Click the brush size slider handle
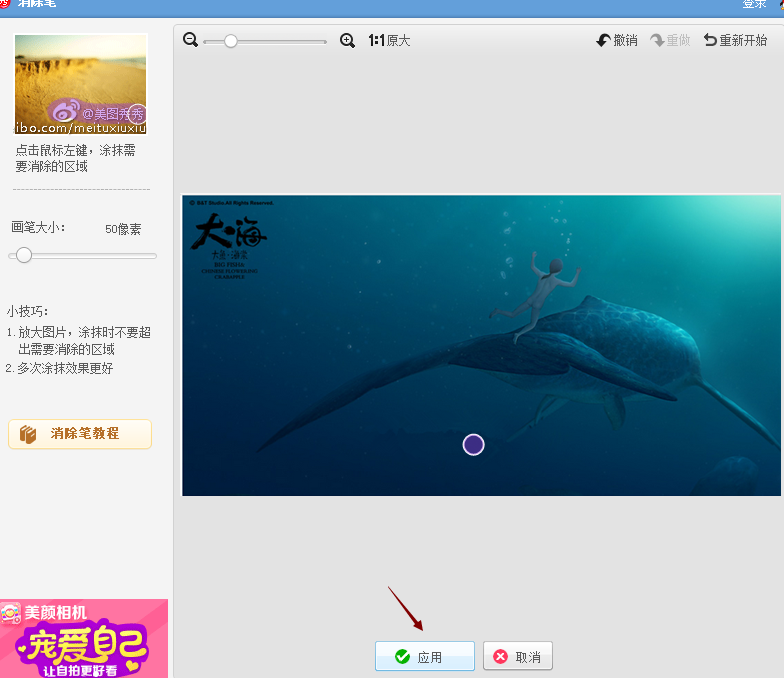This screenshot has width=784, height=678. (24, 256)
